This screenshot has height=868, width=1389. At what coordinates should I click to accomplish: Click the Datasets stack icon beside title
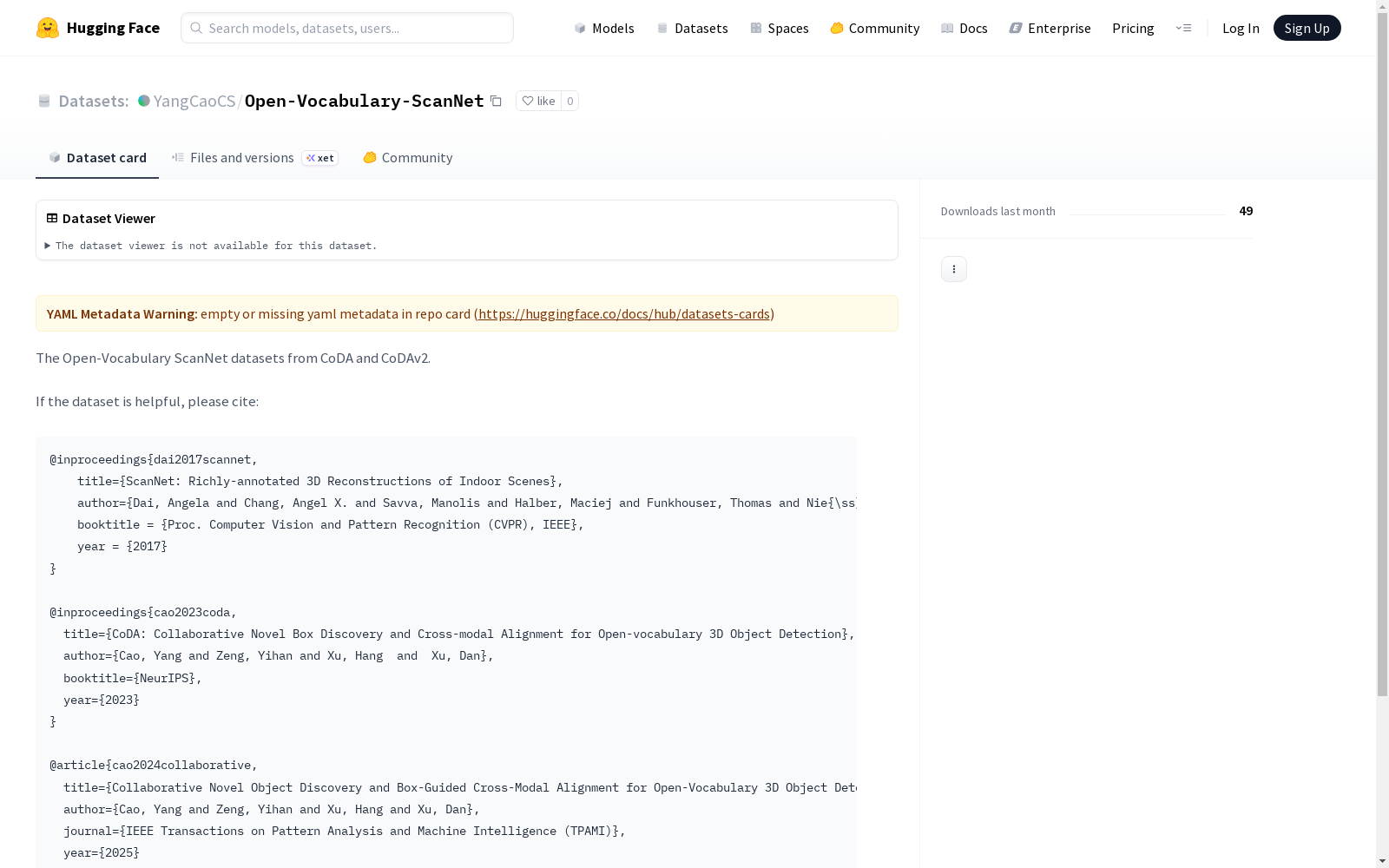(44, 102)
